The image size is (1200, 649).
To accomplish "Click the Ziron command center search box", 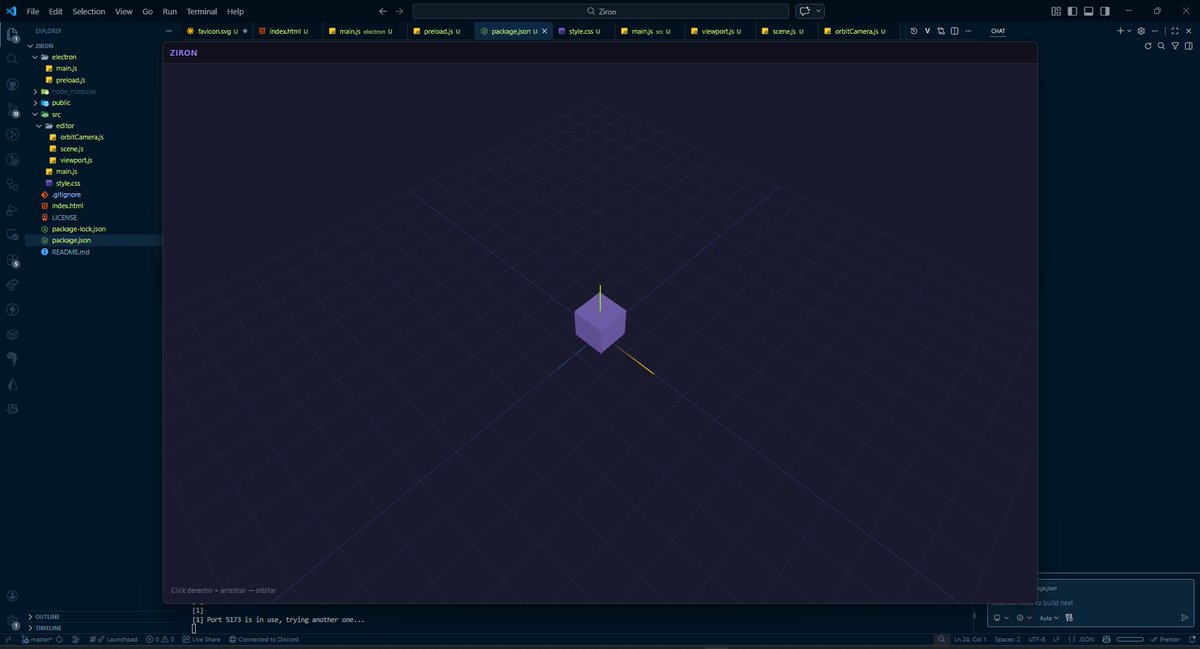I will (x=600, y=11).
